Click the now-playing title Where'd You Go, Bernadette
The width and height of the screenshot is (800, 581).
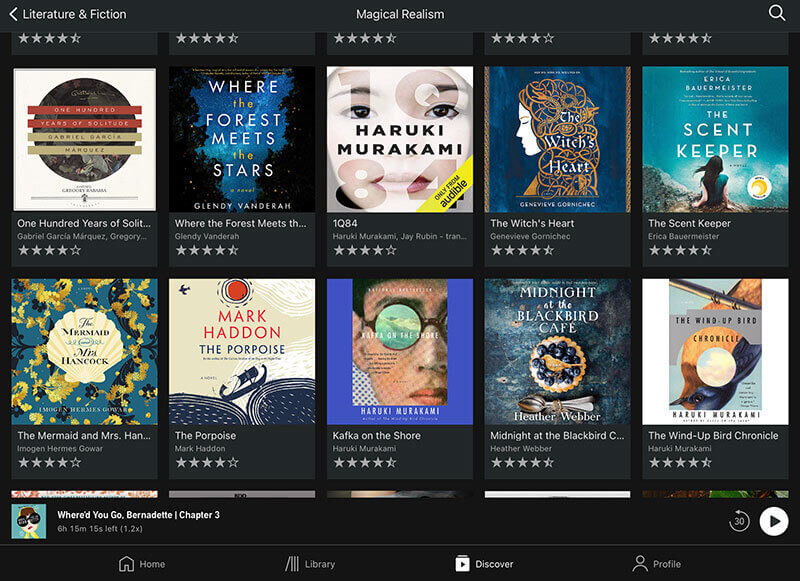pyautogui.click(x=138, y=515)
